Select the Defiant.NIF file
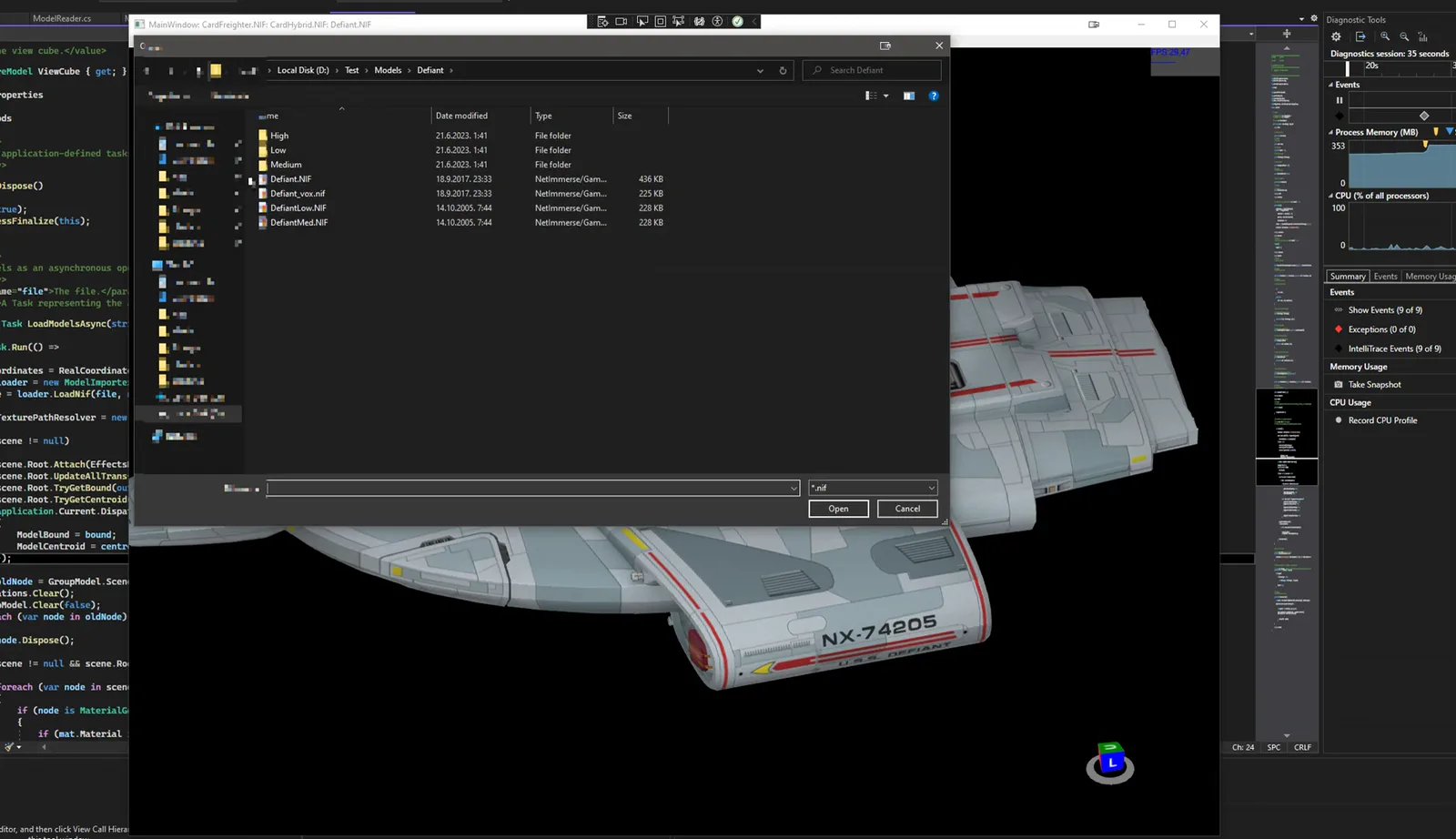 [x=290, y=179]
